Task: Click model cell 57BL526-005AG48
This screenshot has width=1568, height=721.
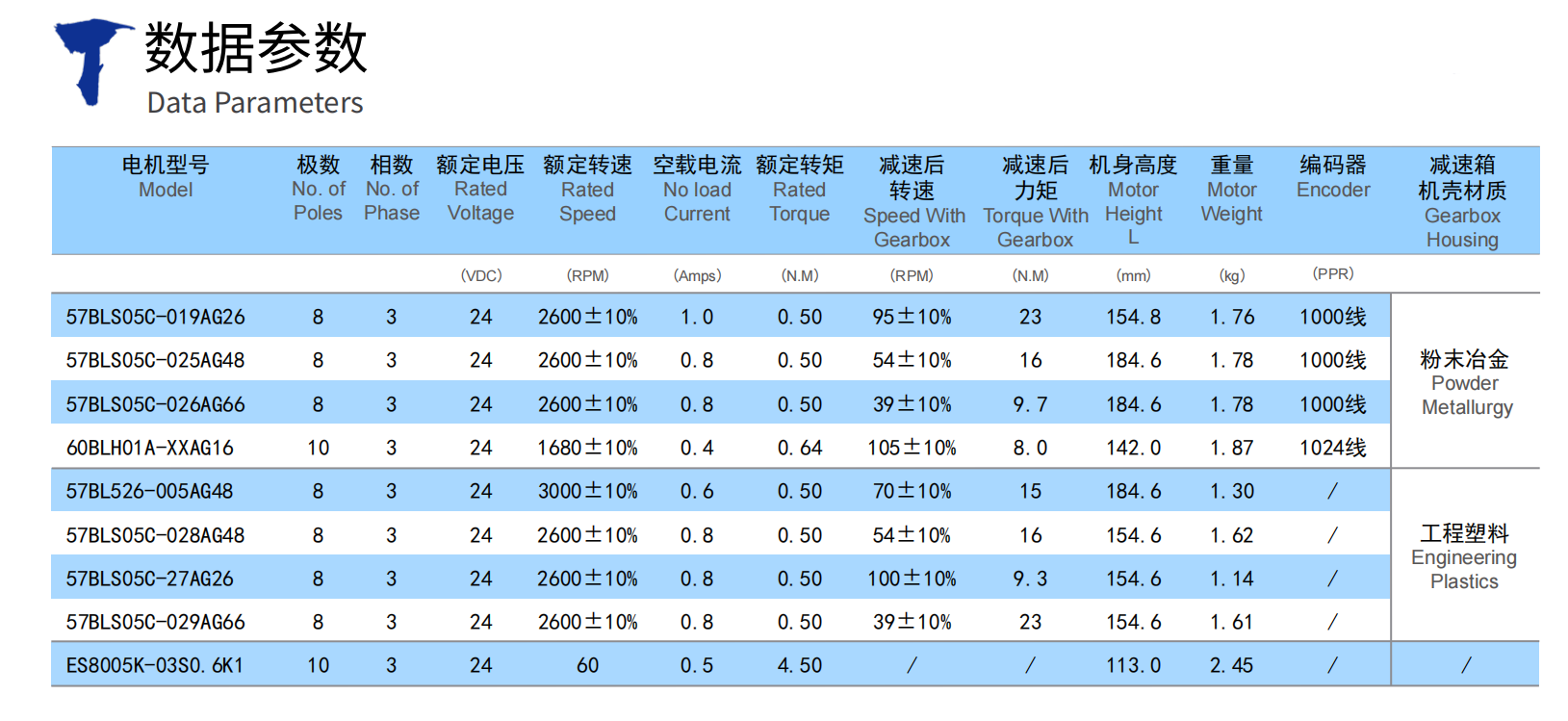Action: click(149, 491)
